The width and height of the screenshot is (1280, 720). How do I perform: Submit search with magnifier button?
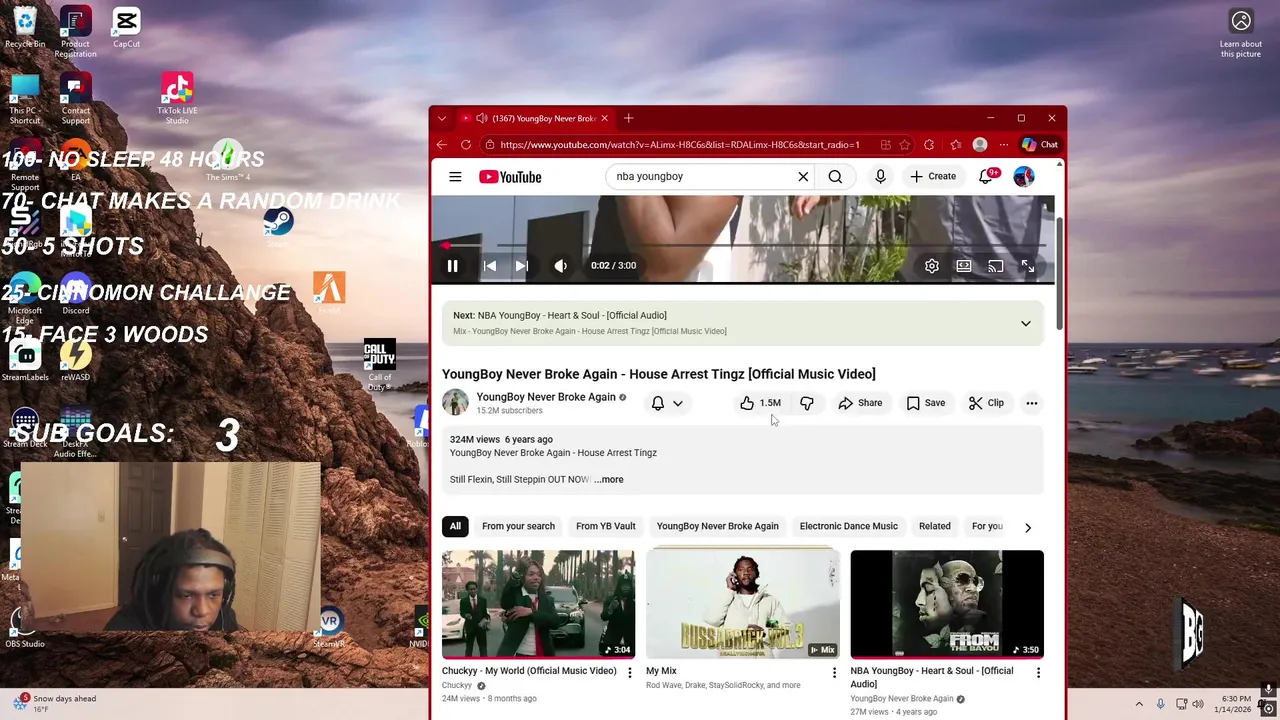[835, 177]
